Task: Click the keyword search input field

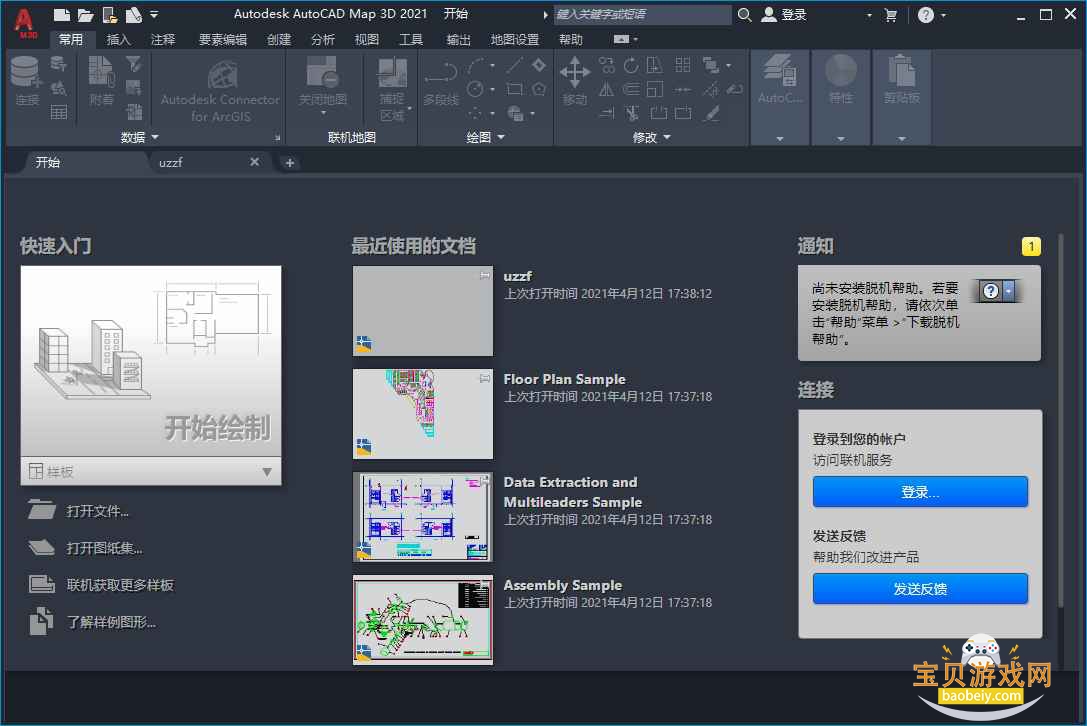Action: (642, 15)
